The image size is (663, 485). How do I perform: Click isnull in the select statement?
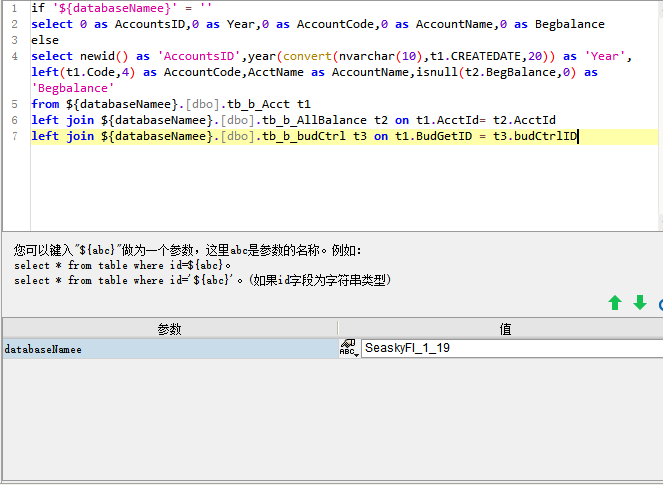point(437,72)
